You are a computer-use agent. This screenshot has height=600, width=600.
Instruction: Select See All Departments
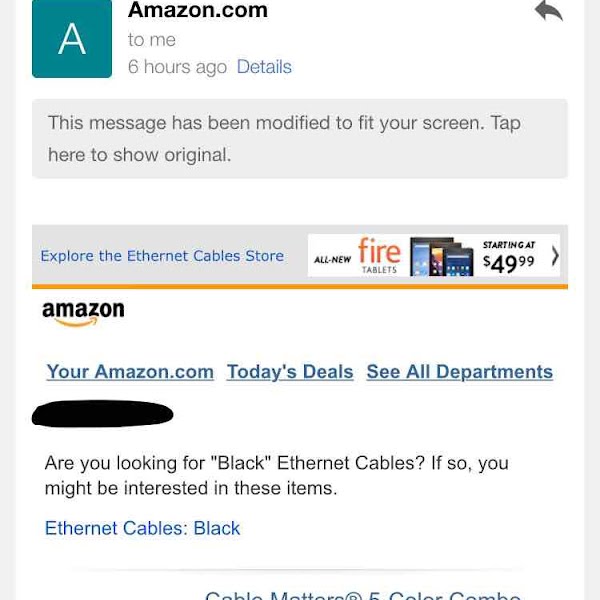tap(459, 372)
